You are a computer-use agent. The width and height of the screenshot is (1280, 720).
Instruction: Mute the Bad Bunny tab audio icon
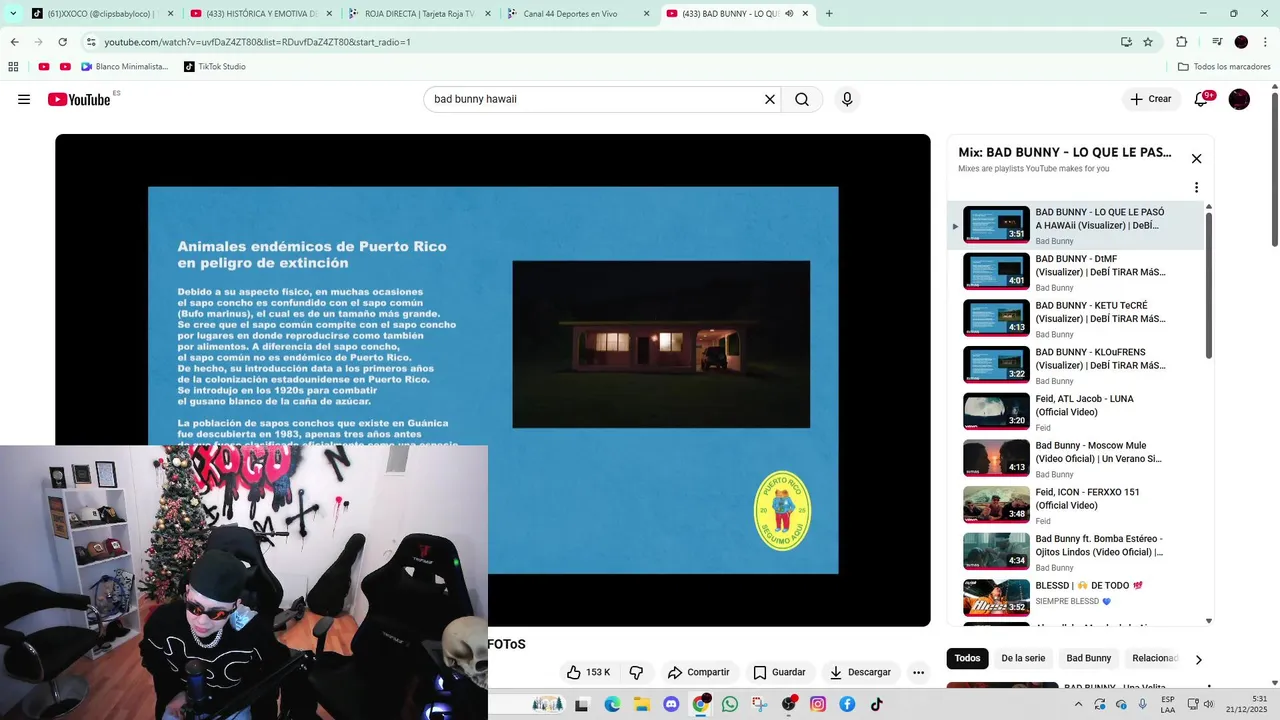point(789,13)
